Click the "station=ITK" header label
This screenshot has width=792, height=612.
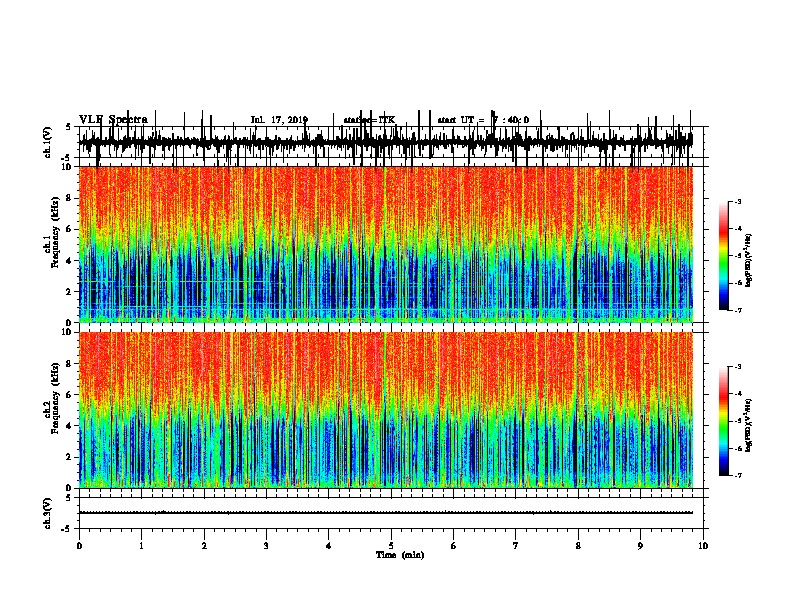coord(369,120)
